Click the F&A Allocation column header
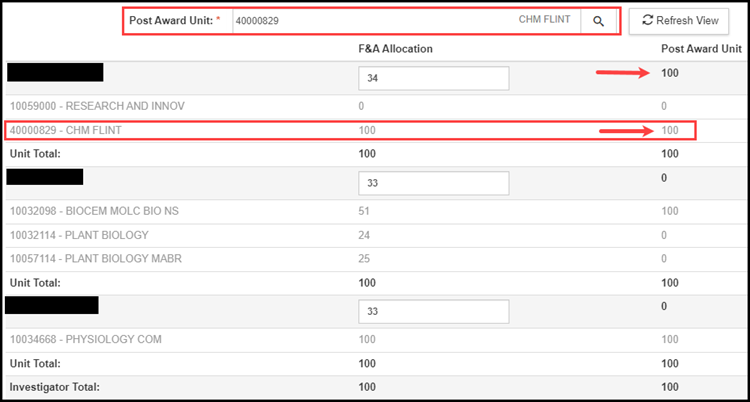Screen dimensions: 750x402 pyautogui.click(x=395, y=49)
